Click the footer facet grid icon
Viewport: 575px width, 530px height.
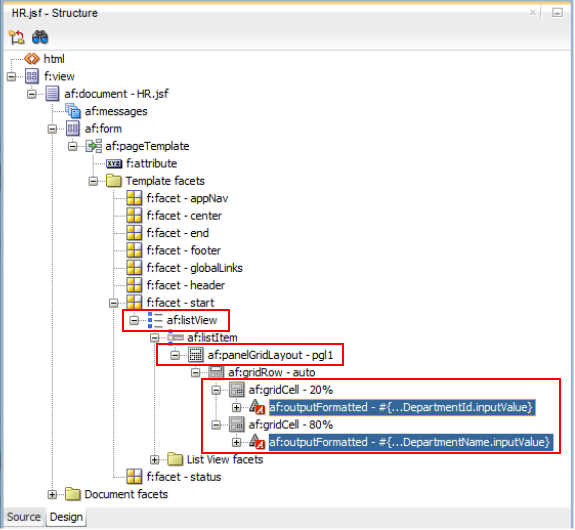pos(134,251)
